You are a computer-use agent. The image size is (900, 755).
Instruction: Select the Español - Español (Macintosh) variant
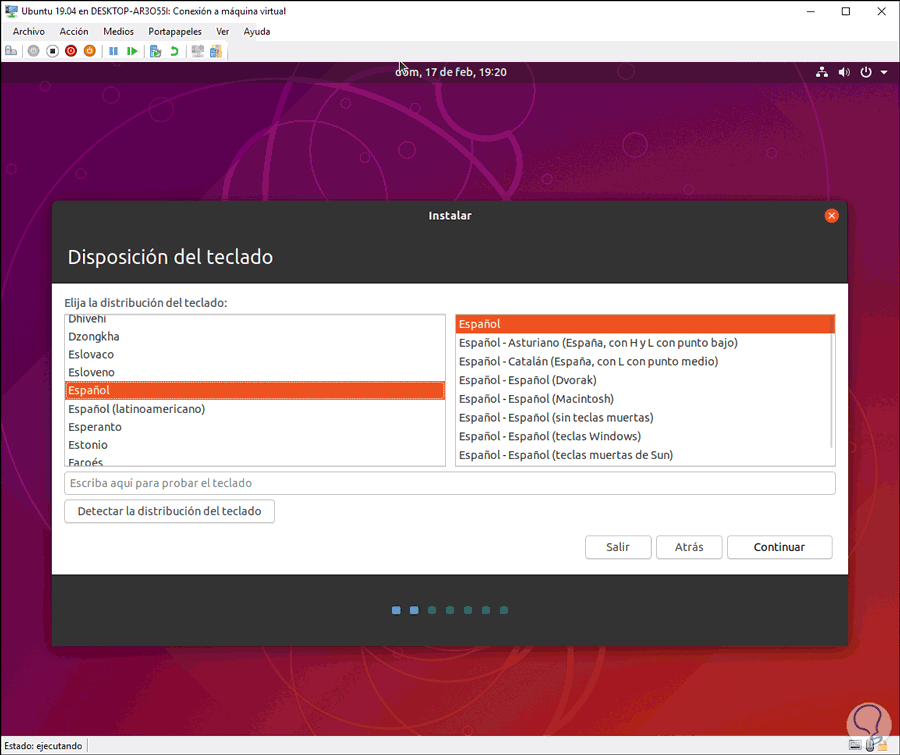tap(643, 398)
